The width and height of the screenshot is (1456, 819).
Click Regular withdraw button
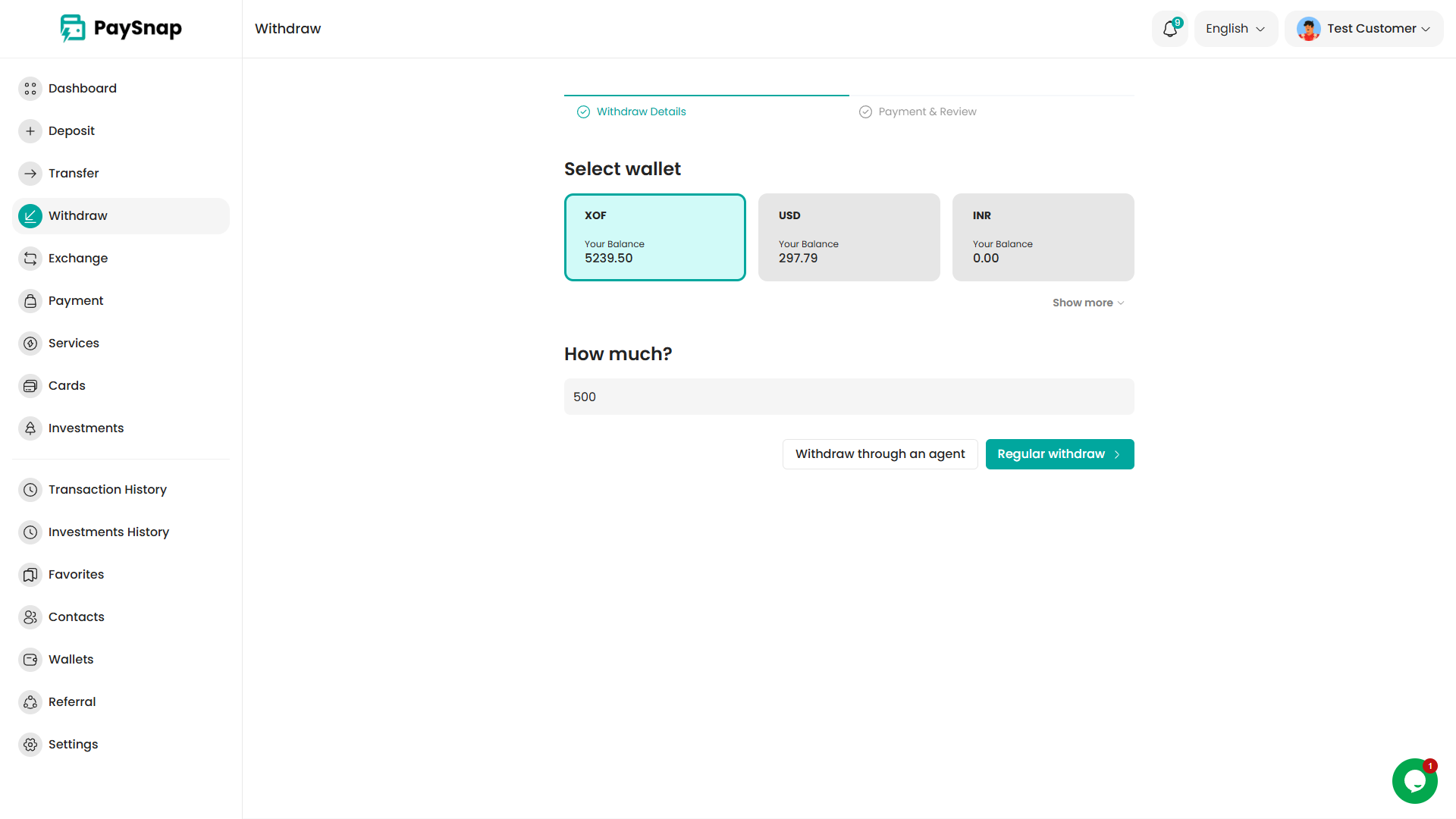[x=1059, y=454]
